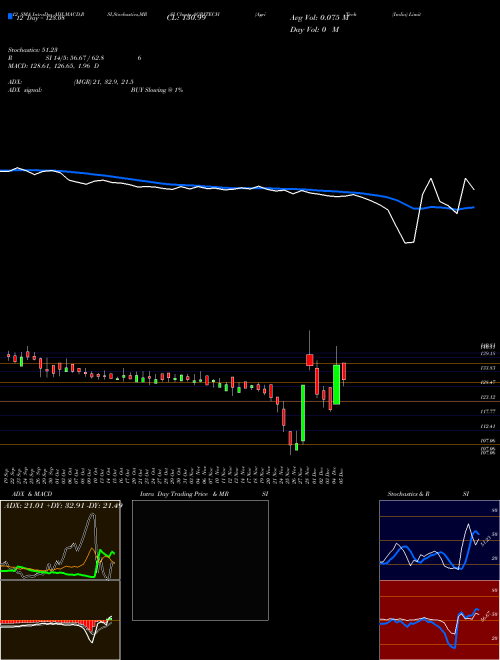
Task: Select the Avg Vol 0.075 M text
Action: pyautogui.click(x=319, y=18)
